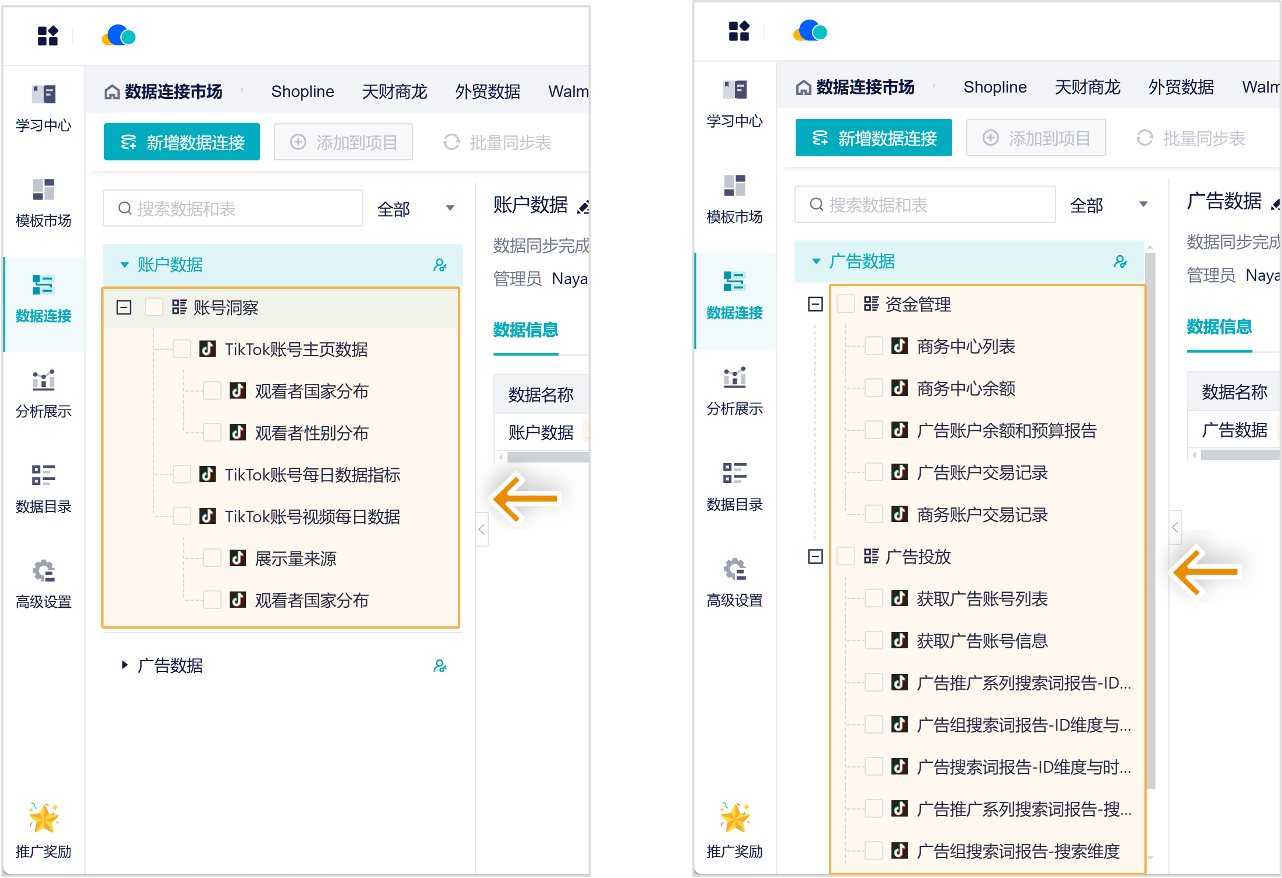Open 学习中心 in the left window sidebar

pos(43,108)
